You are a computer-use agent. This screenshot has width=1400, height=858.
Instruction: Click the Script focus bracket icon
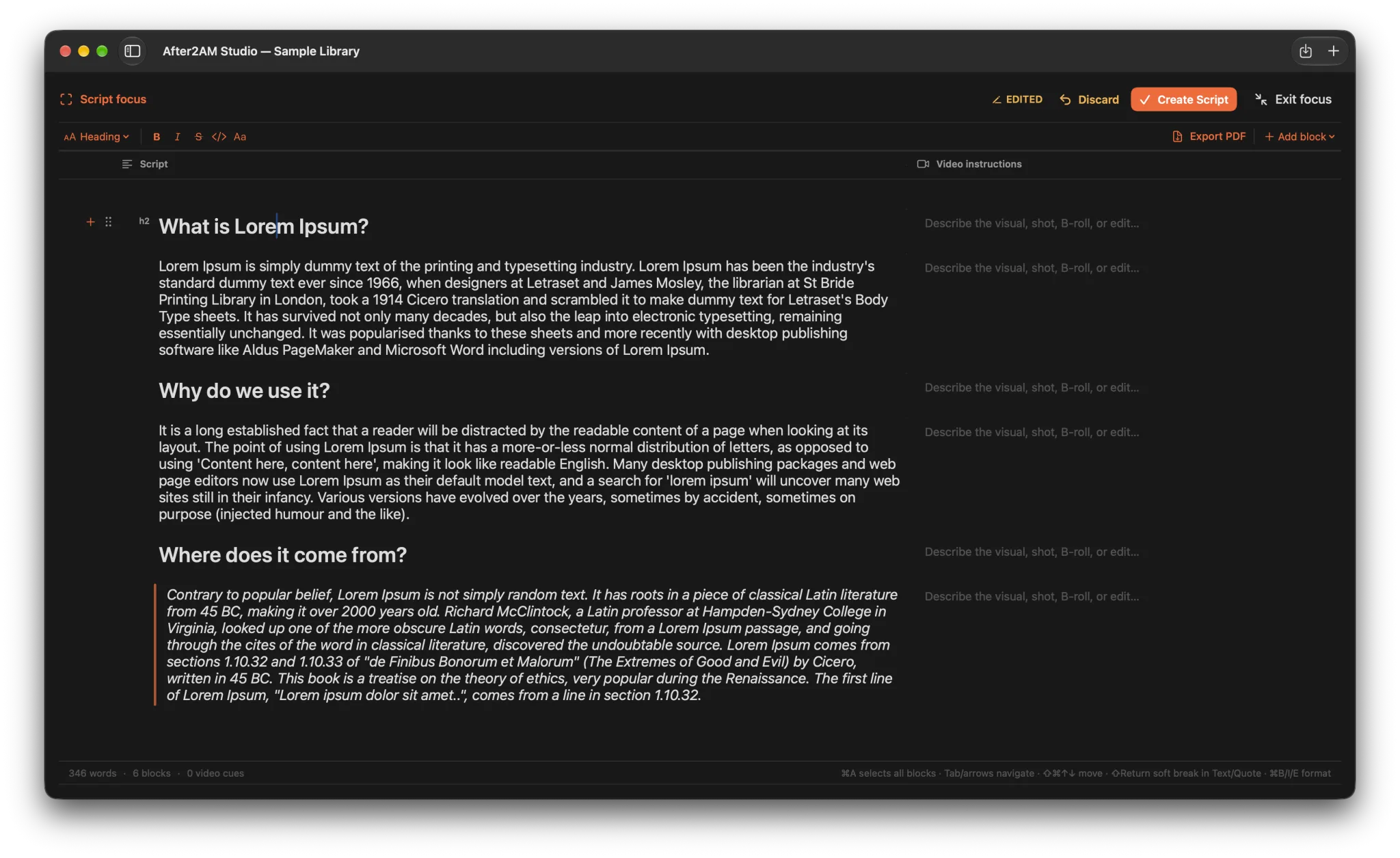(x=66, y=99)
